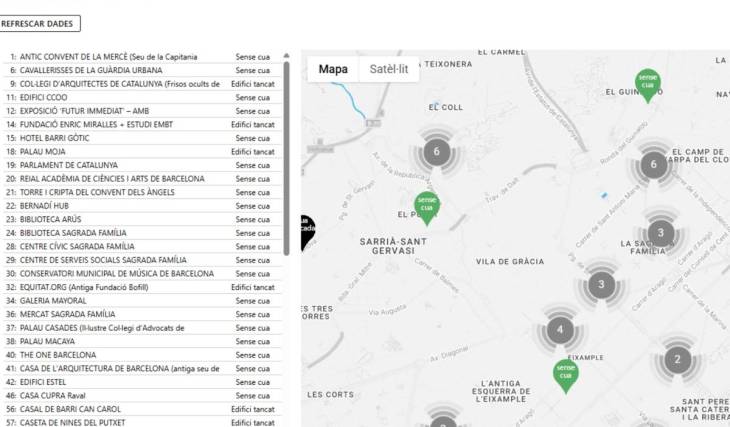Select EQUITAT.ORG (Antiga Fundació Bofill) row
Viewport: 730px width, 427px height.
142,287
